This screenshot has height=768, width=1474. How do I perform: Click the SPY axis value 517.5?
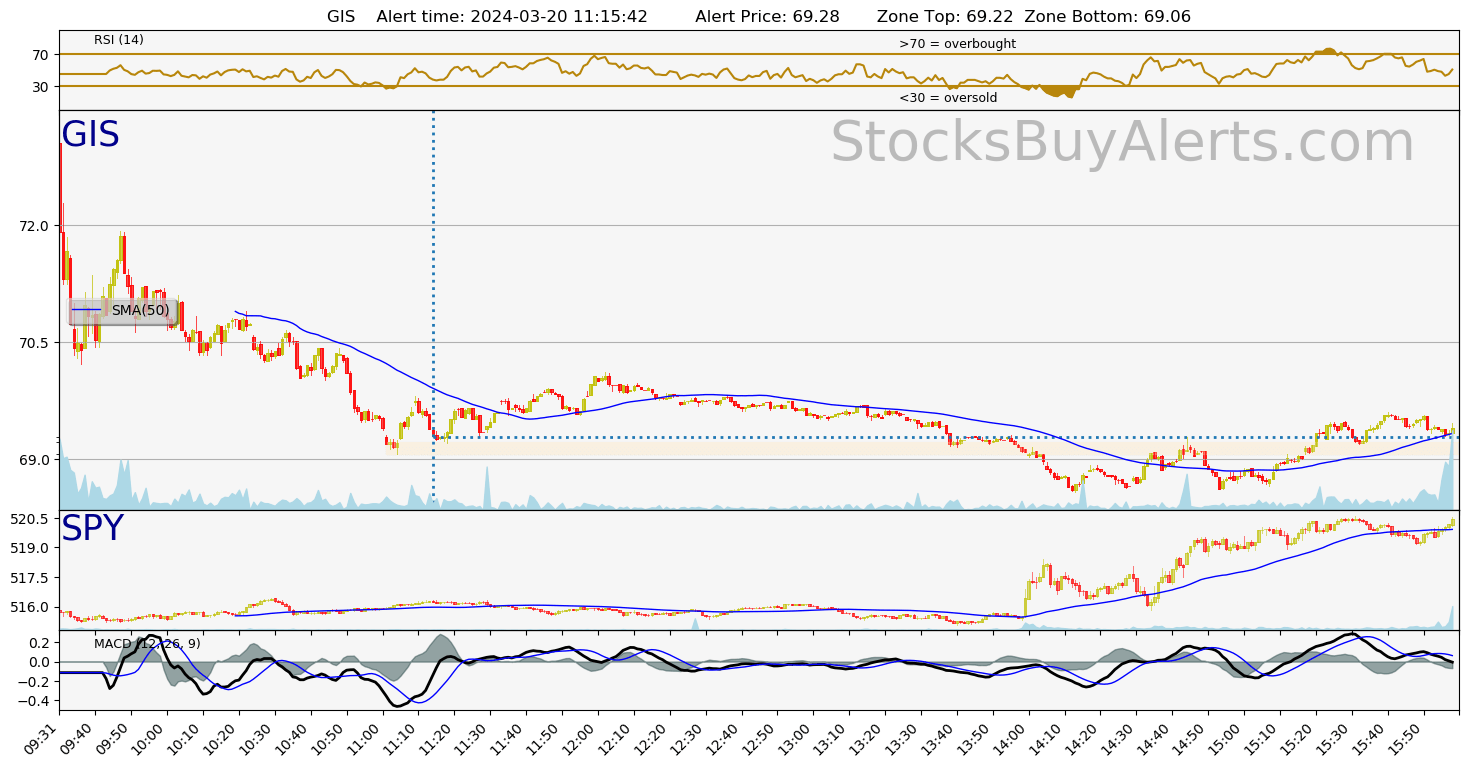(x=30, y=578)
